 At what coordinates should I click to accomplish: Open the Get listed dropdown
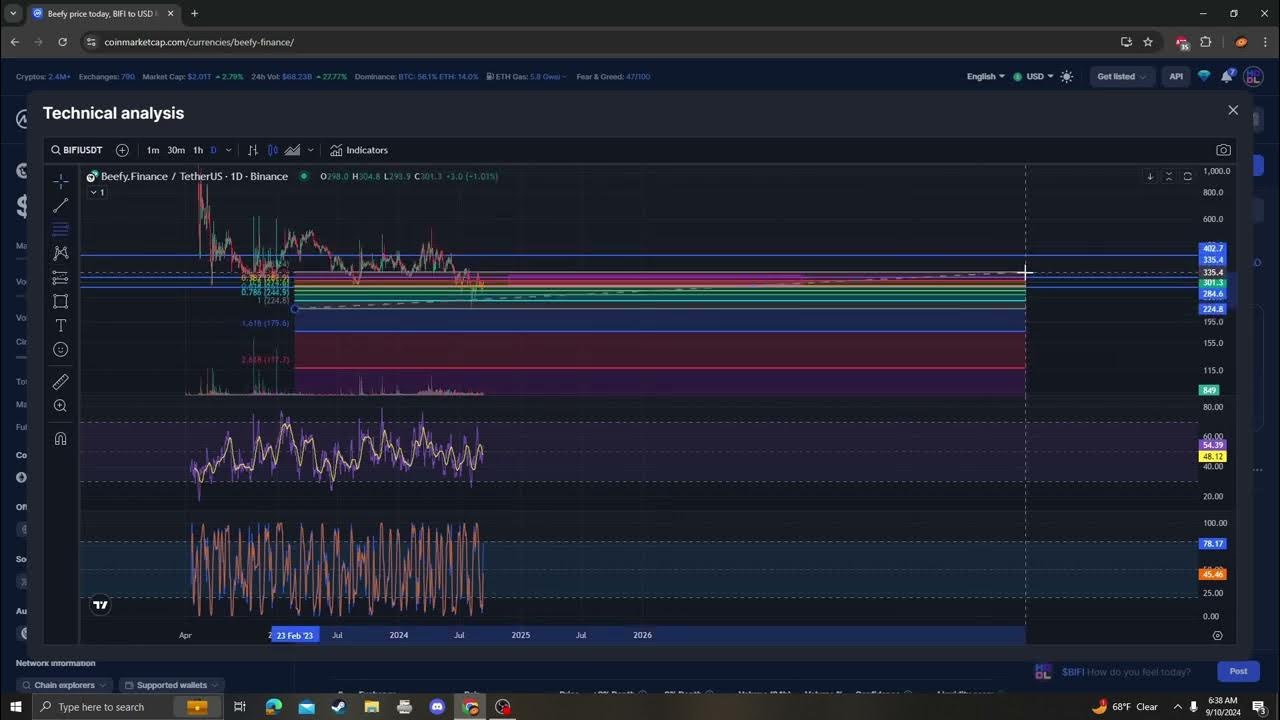click(x=1121, y=76)
